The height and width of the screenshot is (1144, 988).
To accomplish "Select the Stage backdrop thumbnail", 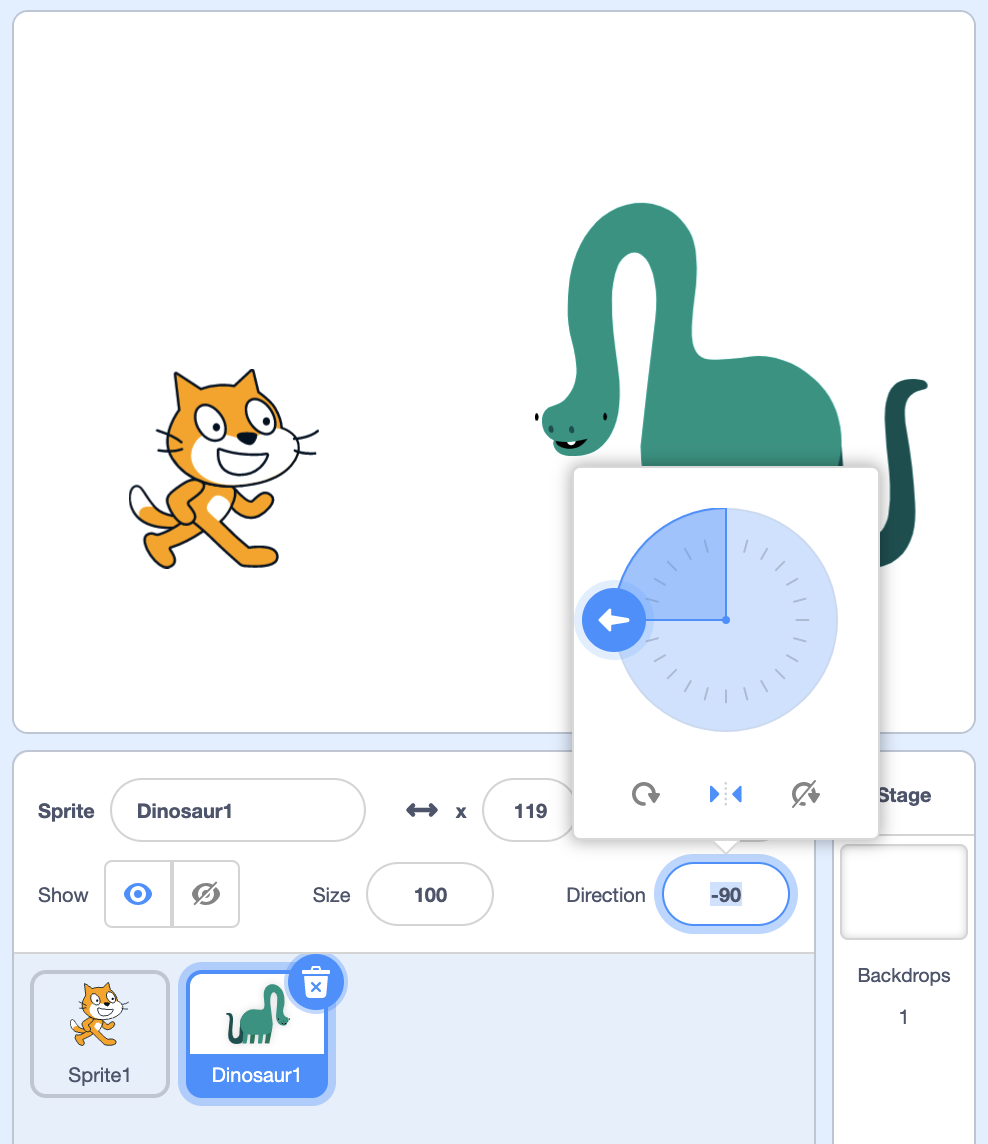I will click(x=904, y=892).
